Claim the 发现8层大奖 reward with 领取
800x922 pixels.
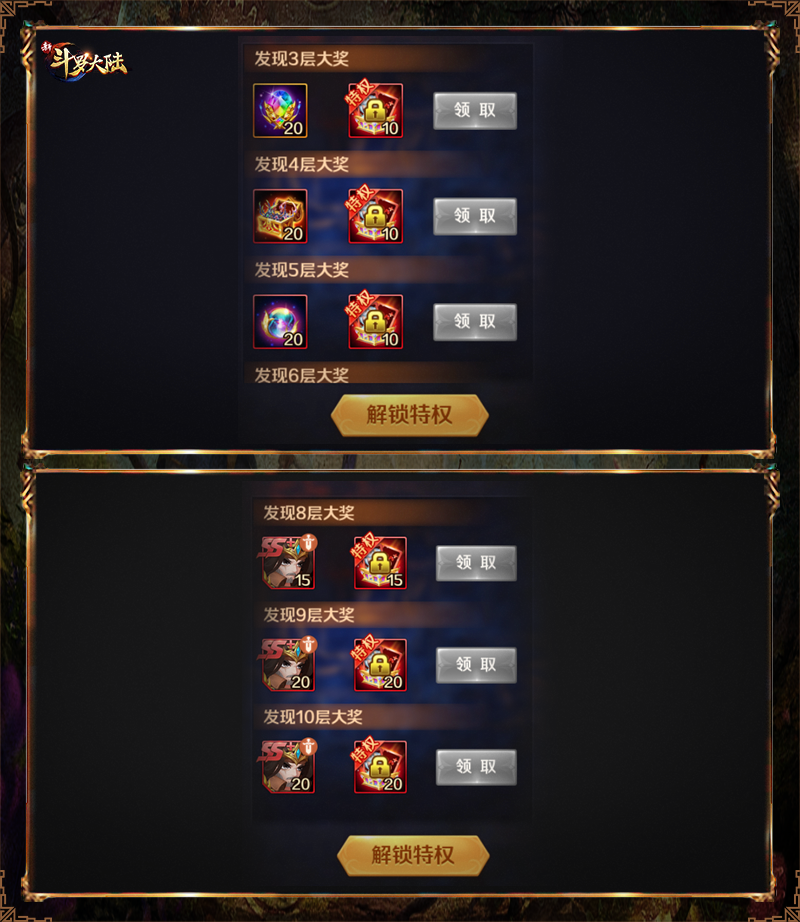[476, 563]
